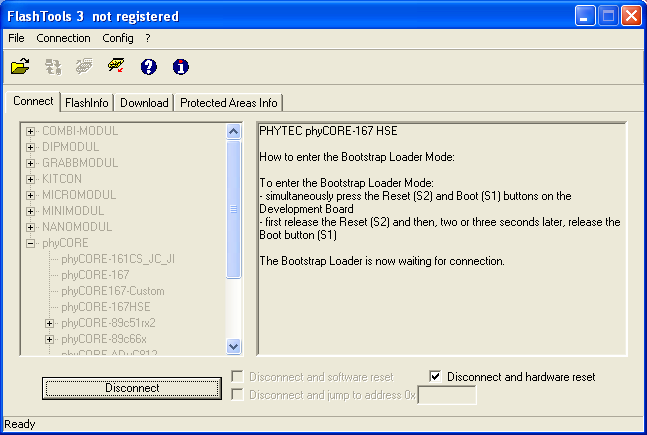Open the Config menu
Image resolution: width=647 pixels, height=435 pixels.
(118, 38)
